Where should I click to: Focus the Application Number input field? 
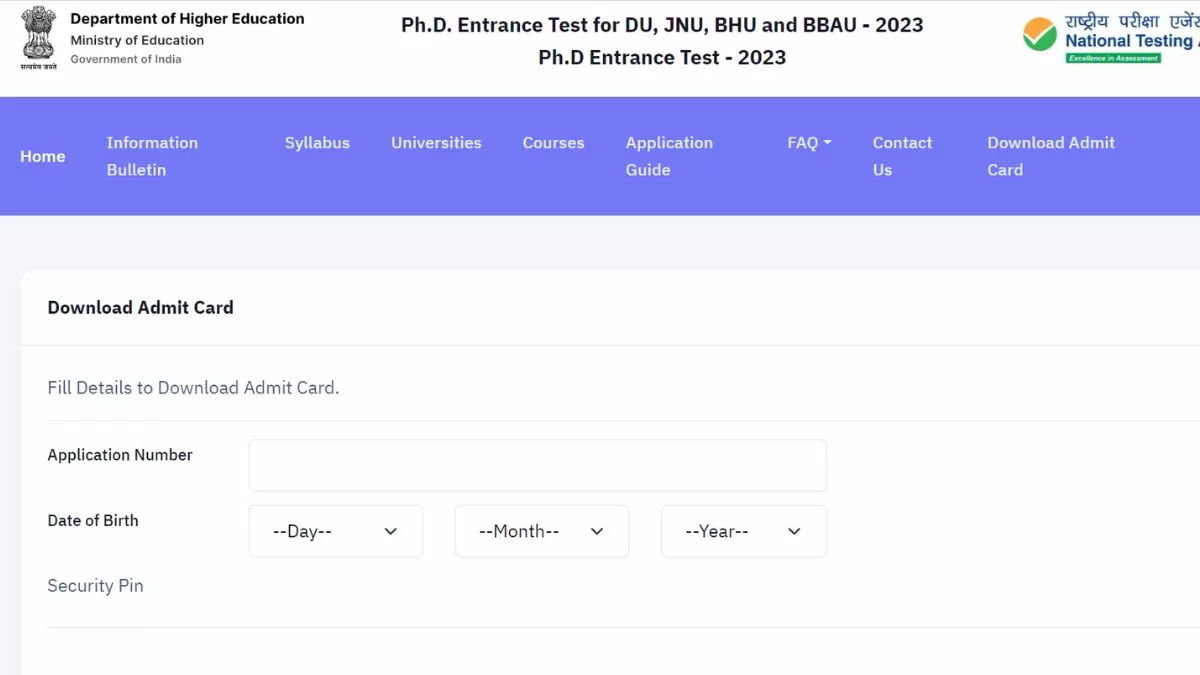tap(537, 465)
